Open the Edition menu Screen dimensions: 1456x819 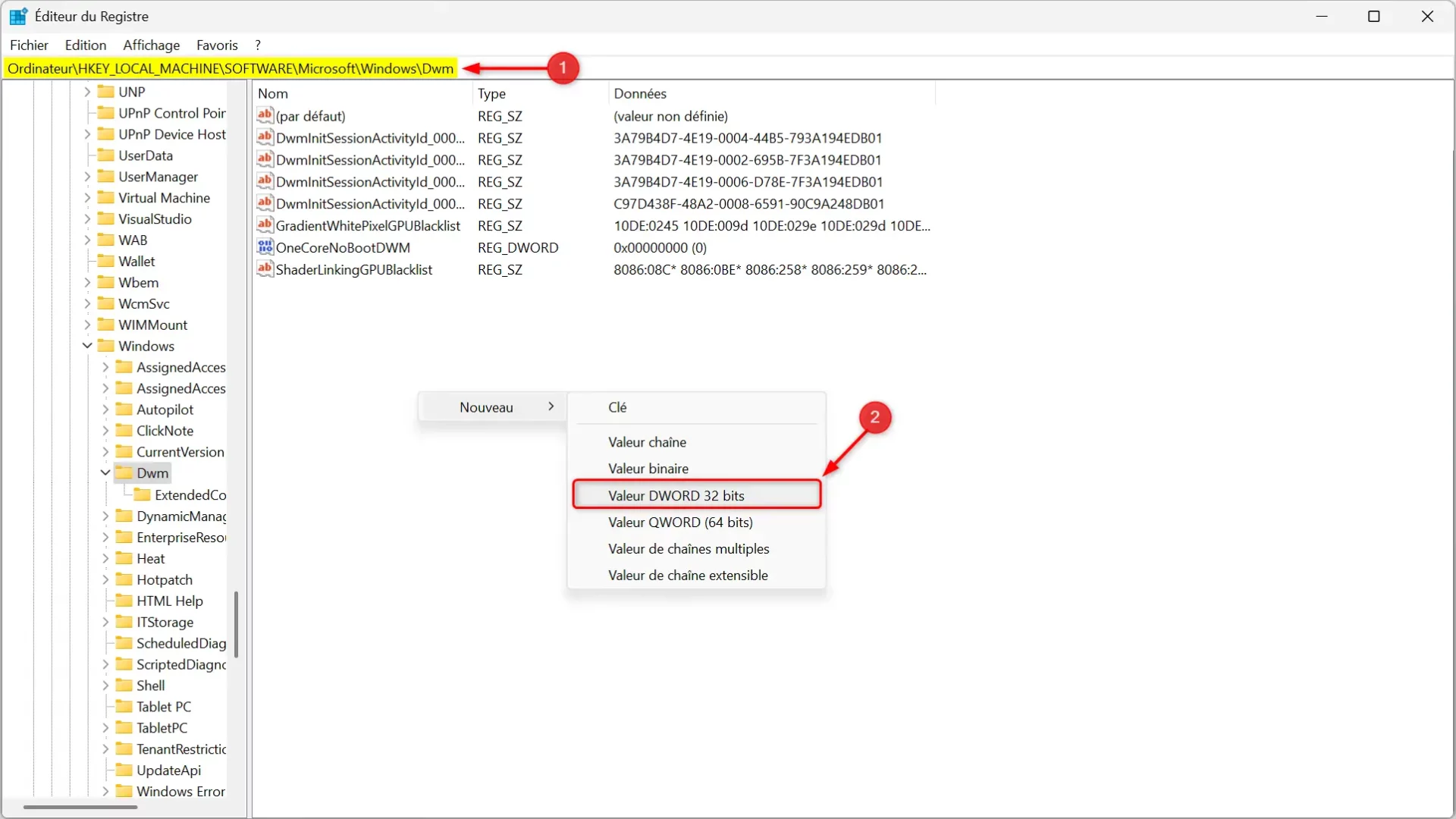pos(86,45)
